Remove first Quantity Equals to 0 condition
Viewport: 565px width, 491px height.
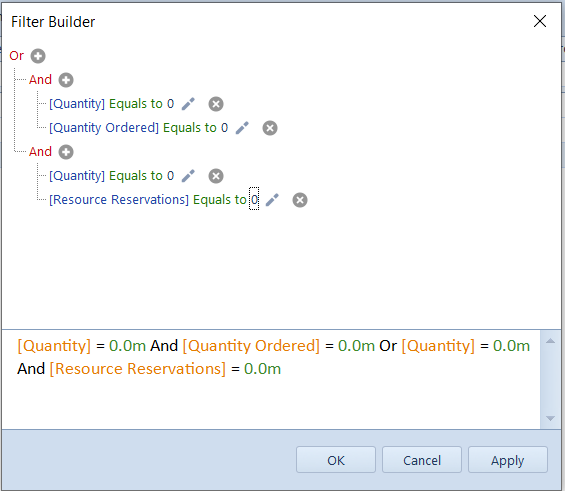click(216, 104)
